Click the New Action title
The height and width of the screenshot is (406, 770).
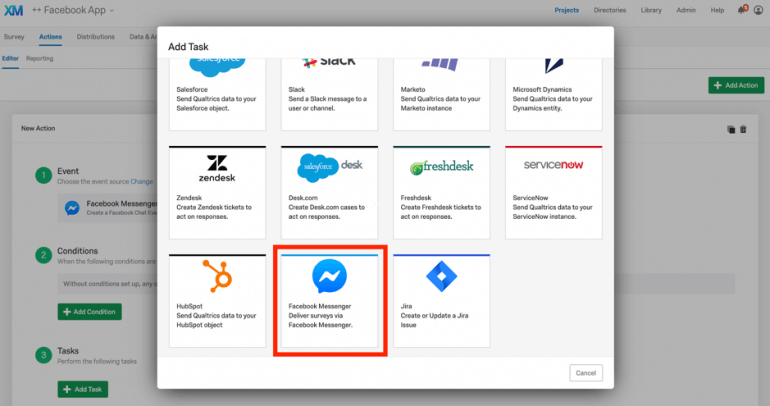[38, 128]
